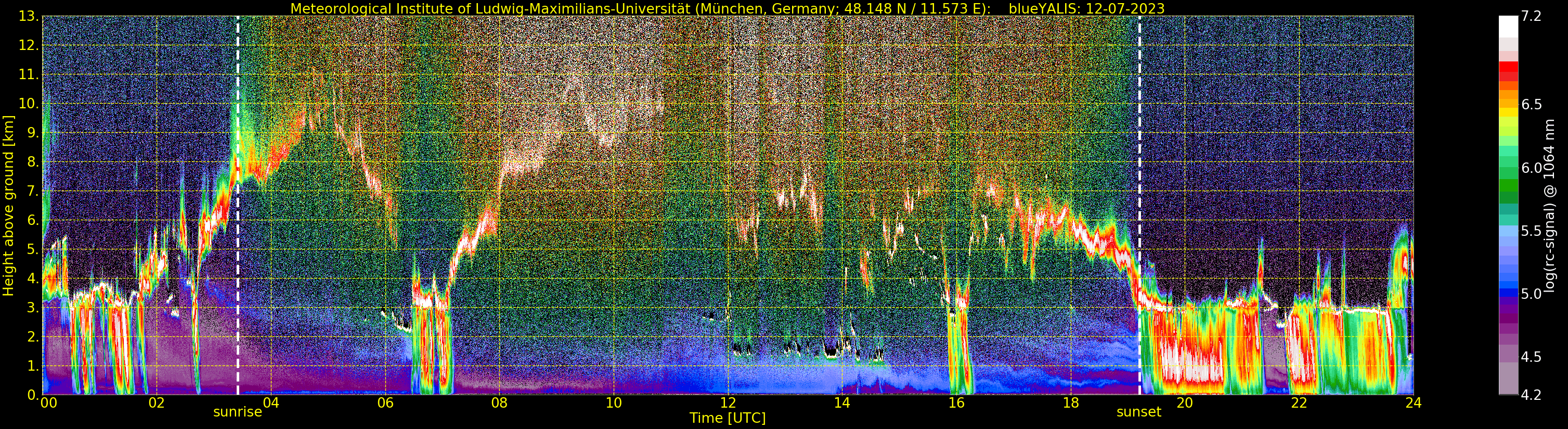Click the height axis tick label '11.'
Image resolution: width=1568 pixels, height=429 pixels.
pyautogui.click(x=29, y=75)
